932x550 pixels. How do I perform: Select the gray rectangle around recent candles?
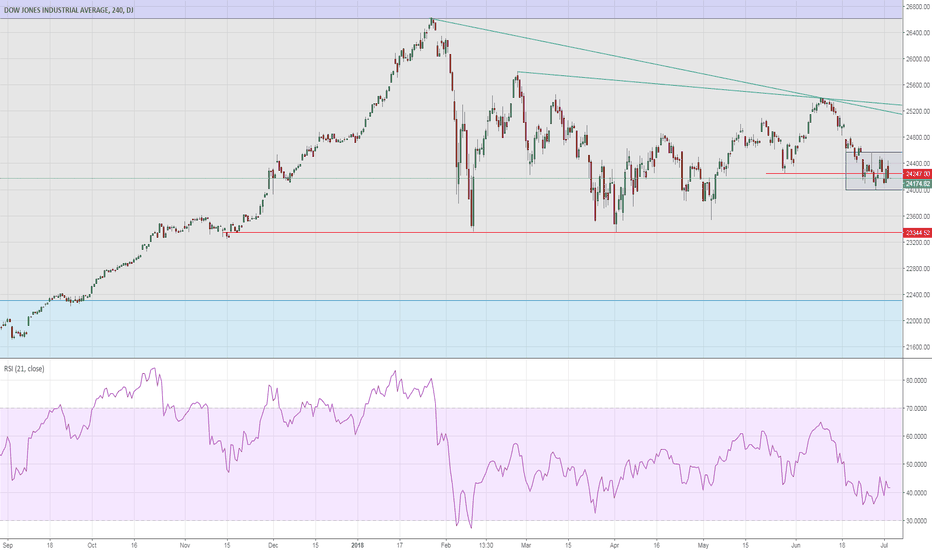click(874, 171)
